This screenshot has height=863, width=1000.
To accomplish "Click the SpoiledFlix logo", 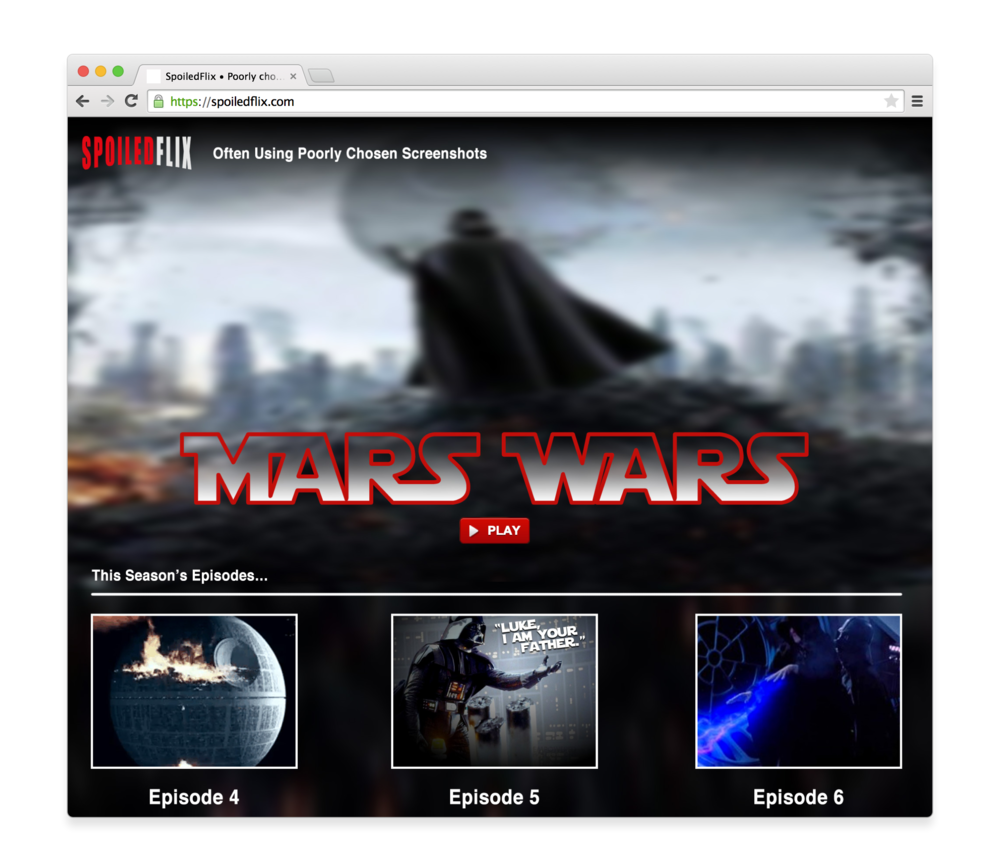I will (136, 152).
